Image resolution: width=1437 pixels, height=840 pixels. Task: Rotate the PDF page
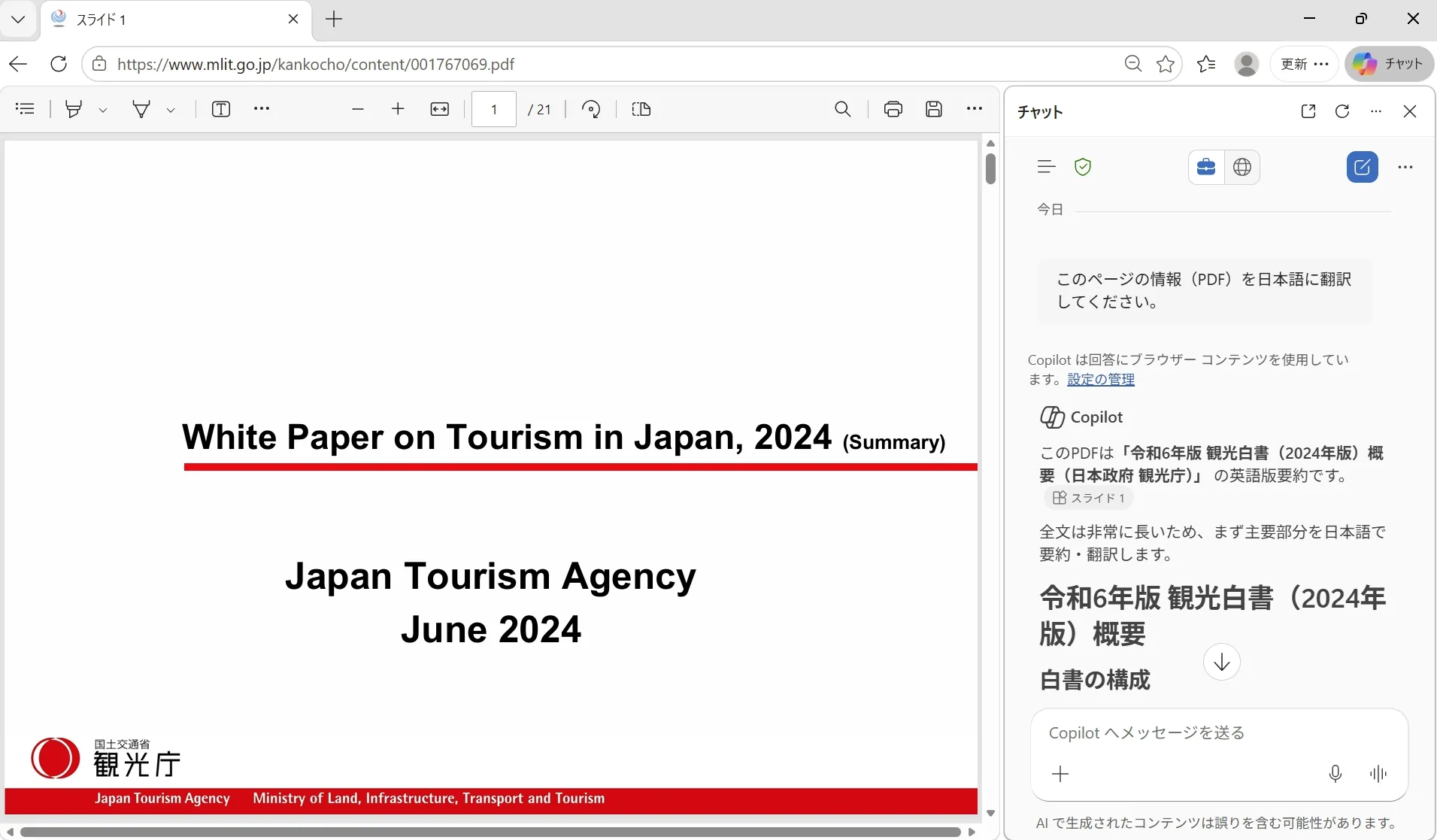(x=592, y=109)
